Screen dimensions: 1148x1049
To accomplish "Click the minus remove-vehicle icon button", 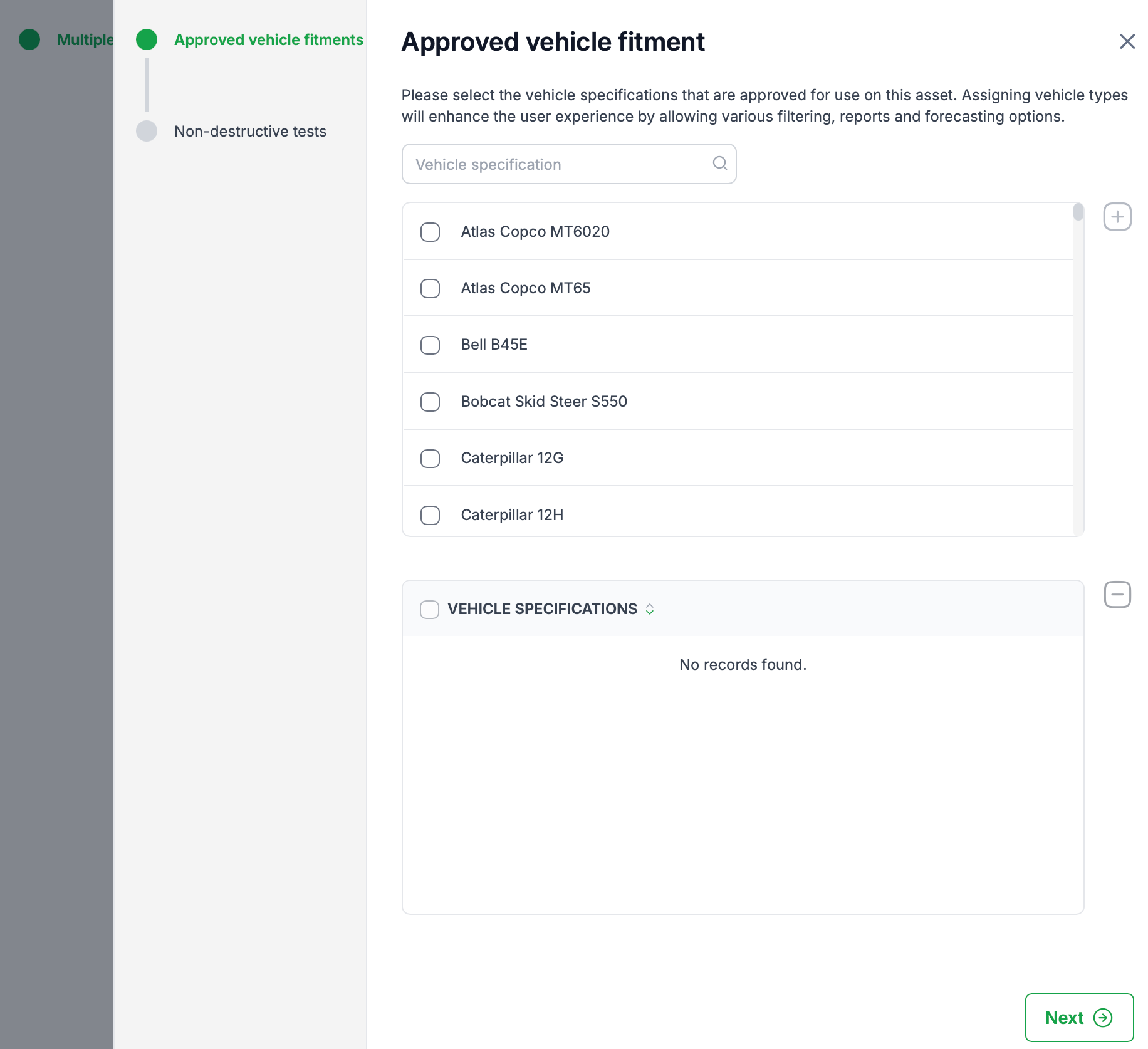I will coord(1117,595).
